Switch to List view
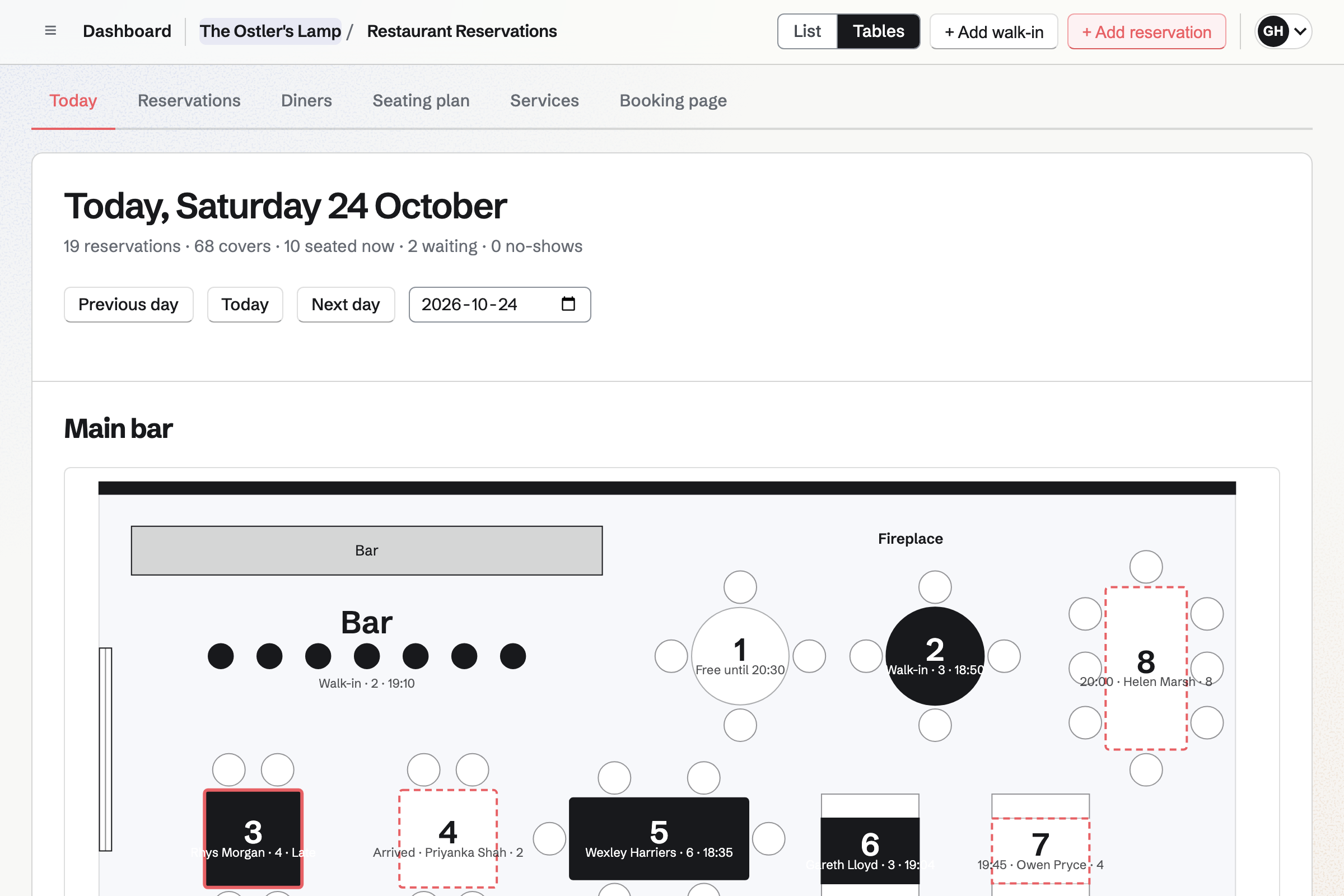 tap(807, 31)
